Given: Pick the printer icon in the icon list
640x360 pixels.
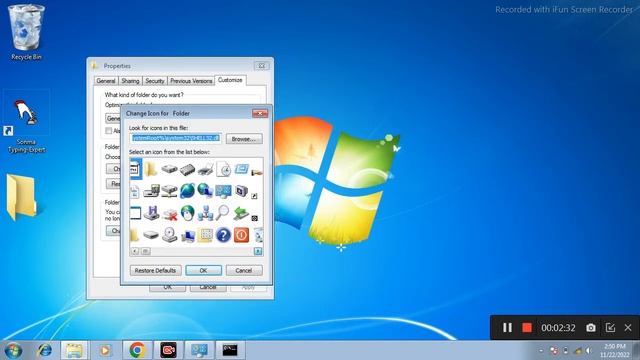Looking at the screenshot, I should 205,169.
